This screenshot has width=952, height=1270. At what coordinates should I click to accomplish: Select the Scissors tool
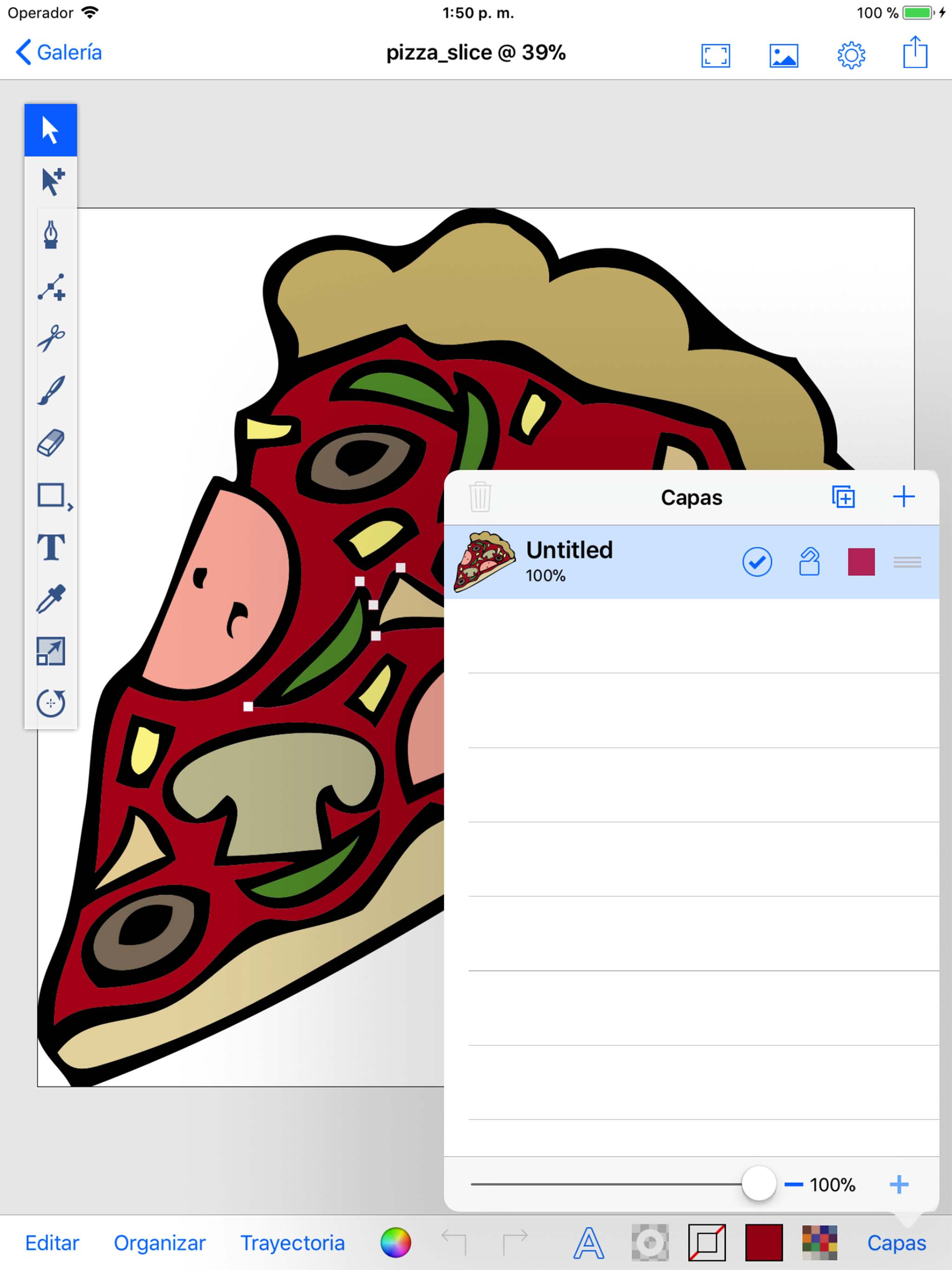click(x=51, y=338)
